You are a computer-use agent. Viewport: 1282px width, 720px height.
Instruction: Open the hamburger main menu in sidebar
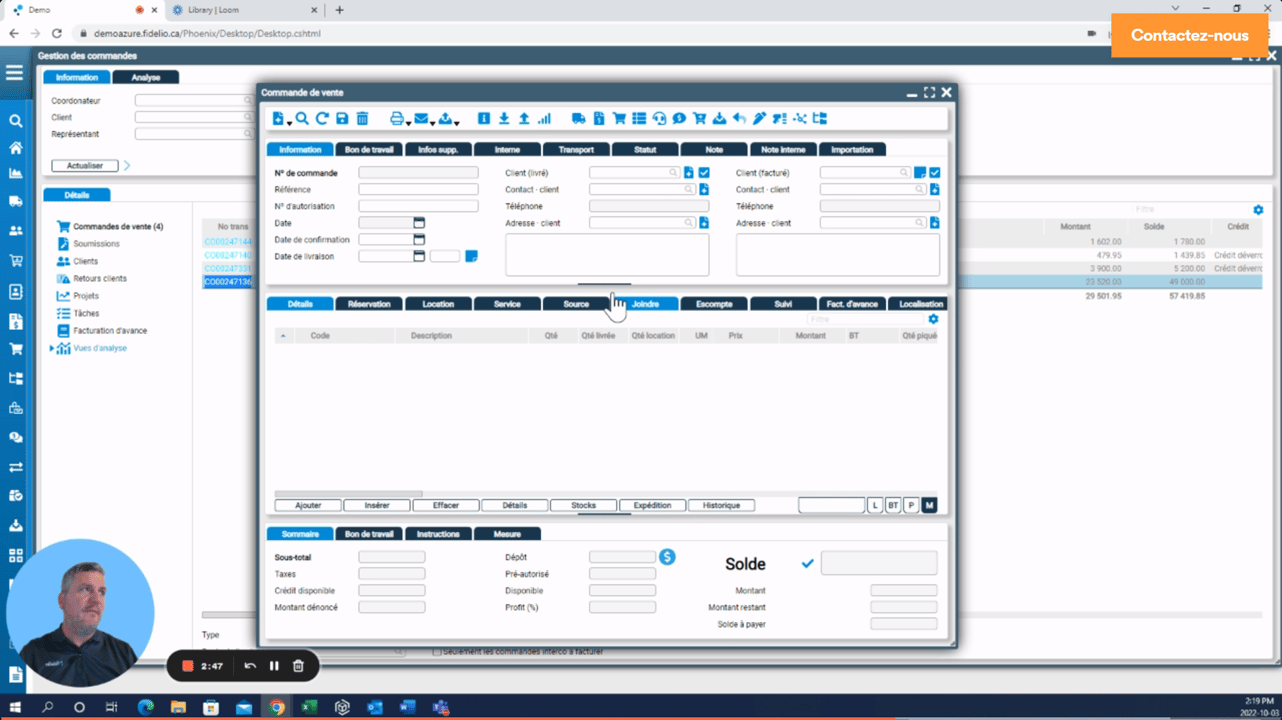tap(14, 73)
